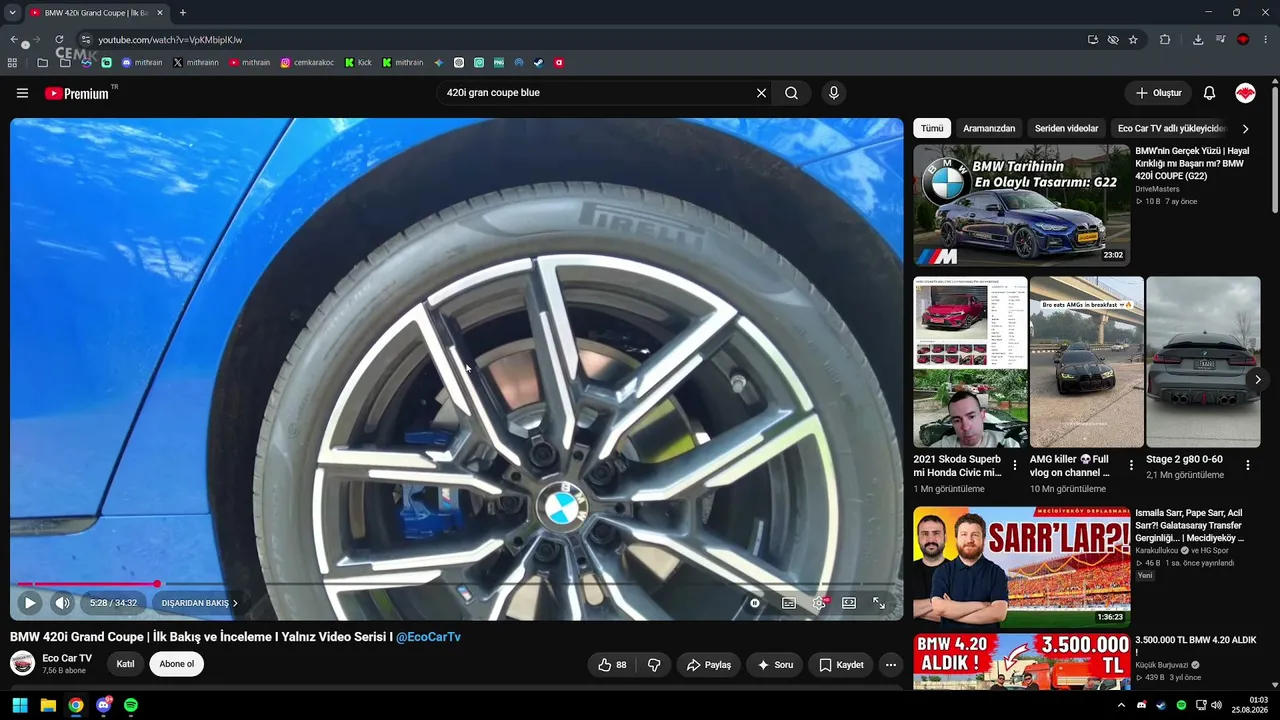Open options for Stage 2 g80 short
The width and height of the screenshot is (1280, 720).
click(1248, 465)
